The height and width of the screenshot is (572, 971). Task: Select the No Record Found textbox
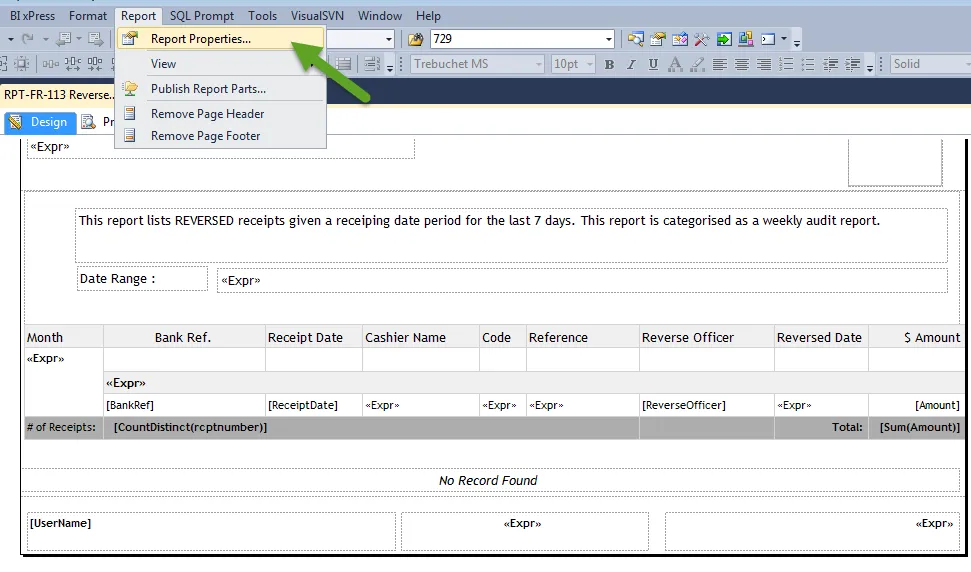490,480
